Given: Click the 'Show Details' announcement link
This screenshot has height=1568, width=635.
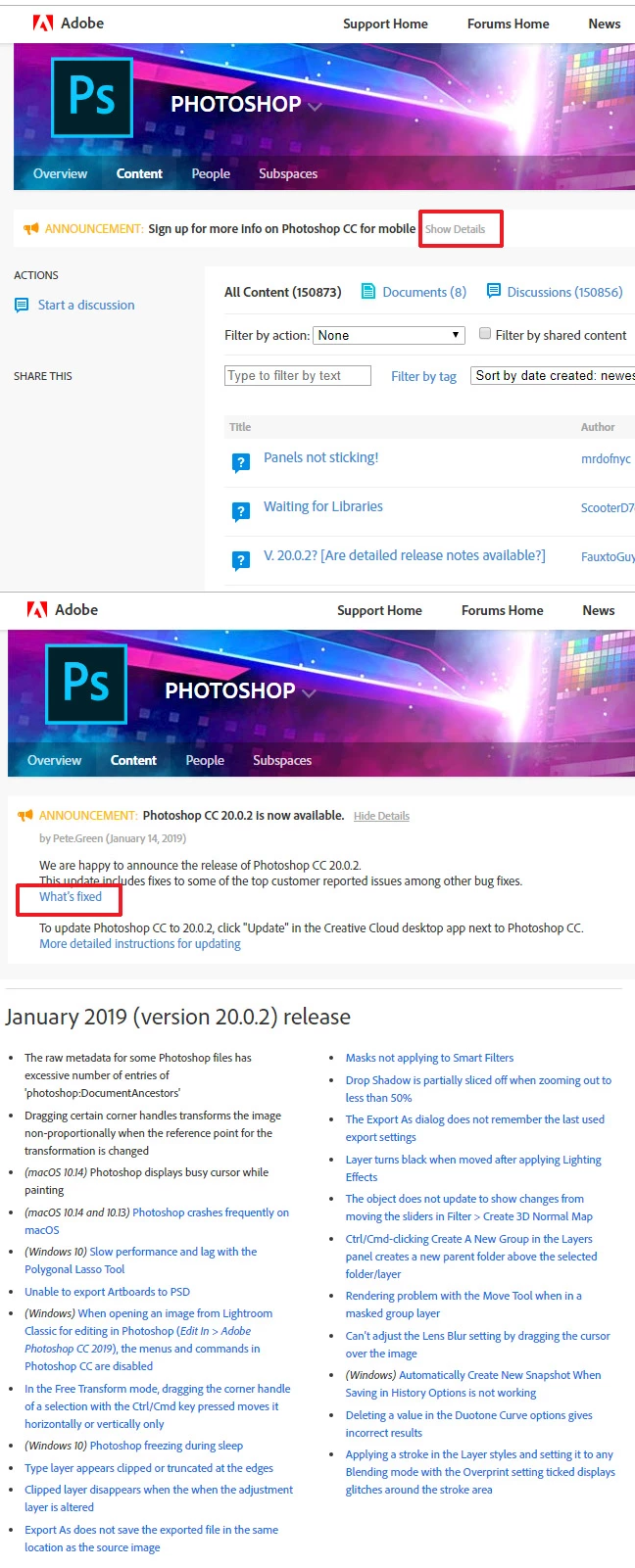Looking at the screenshot, I should [455, 229].
